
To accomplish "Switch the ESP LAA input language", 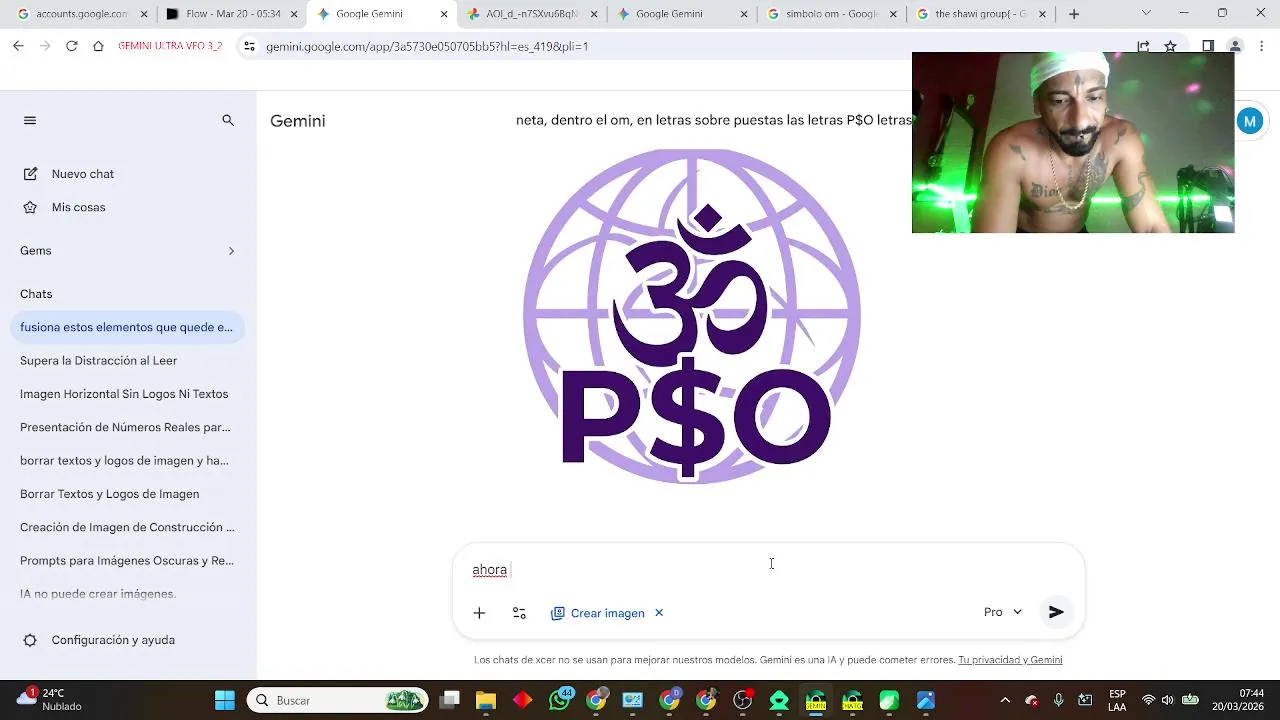I will coord(1117,700).
